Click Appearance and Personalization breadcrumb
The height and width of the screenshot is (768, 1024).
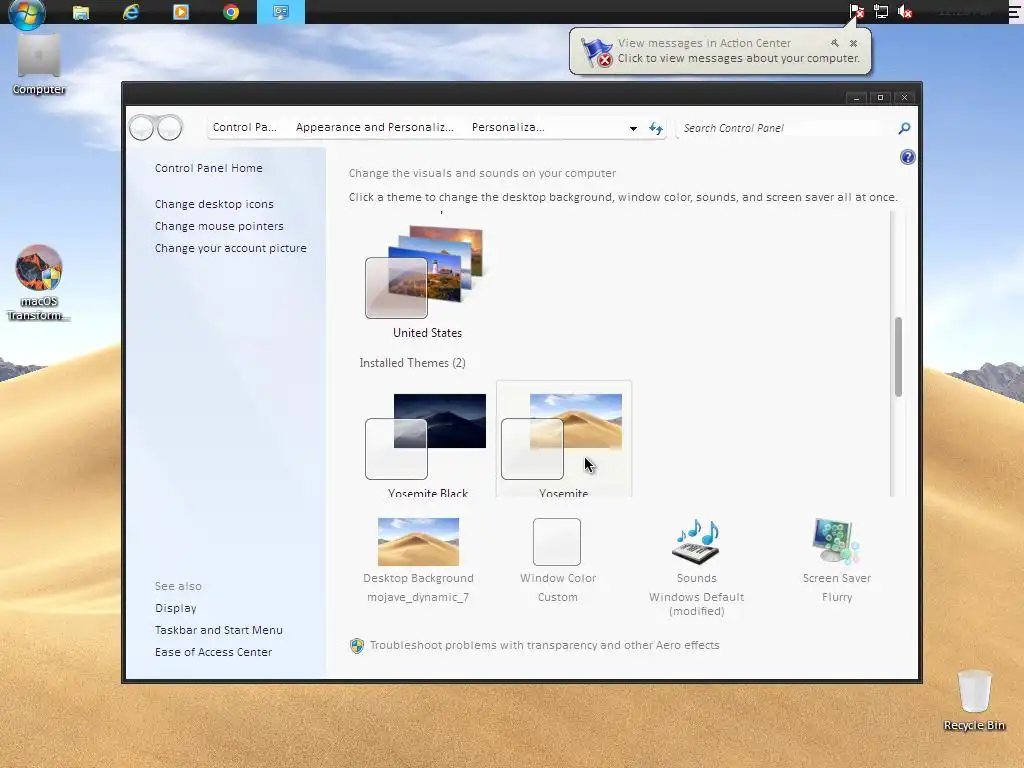point(374,127)
